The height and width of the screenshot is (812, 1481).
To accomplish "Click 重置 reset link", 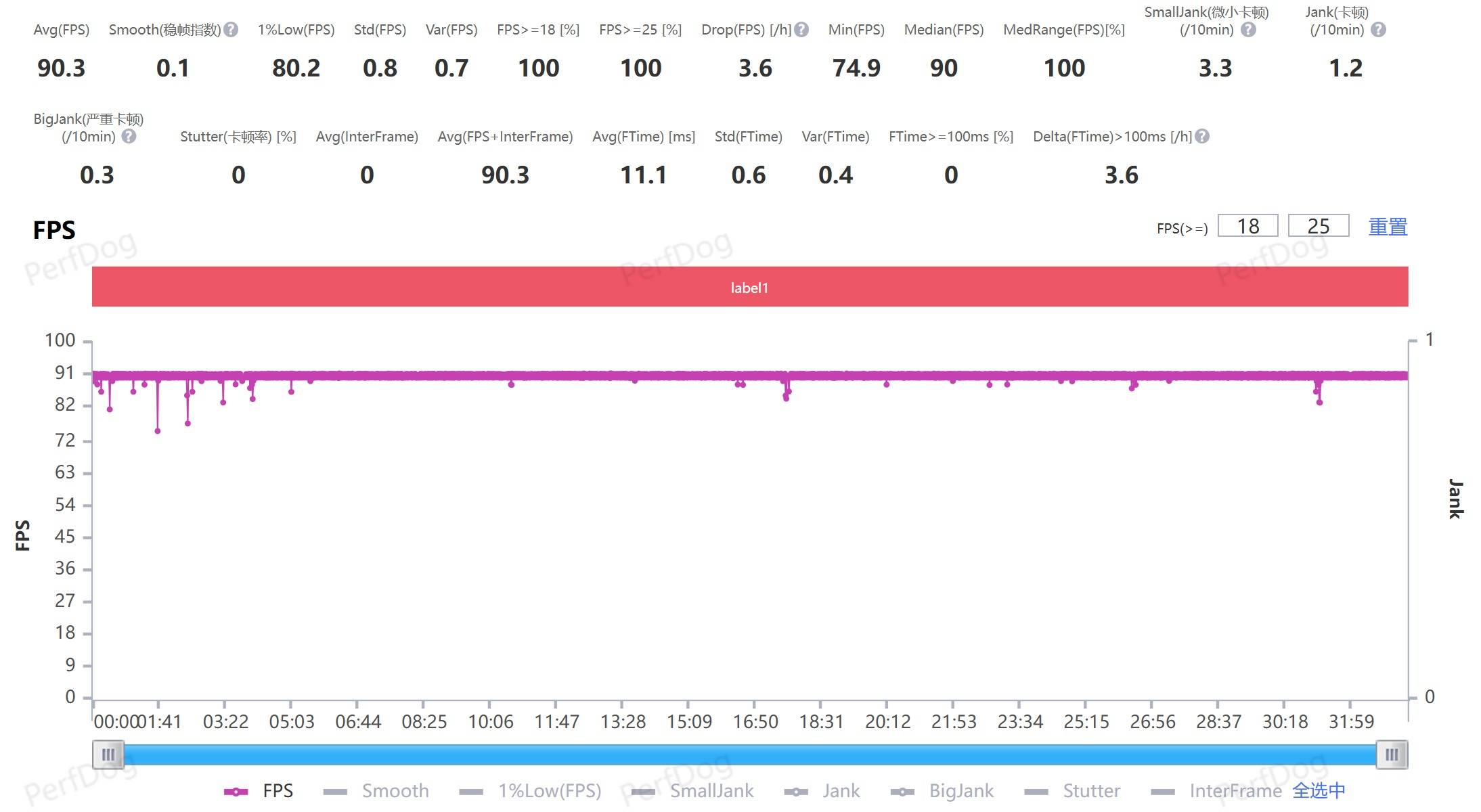I will click(1388, 227).
